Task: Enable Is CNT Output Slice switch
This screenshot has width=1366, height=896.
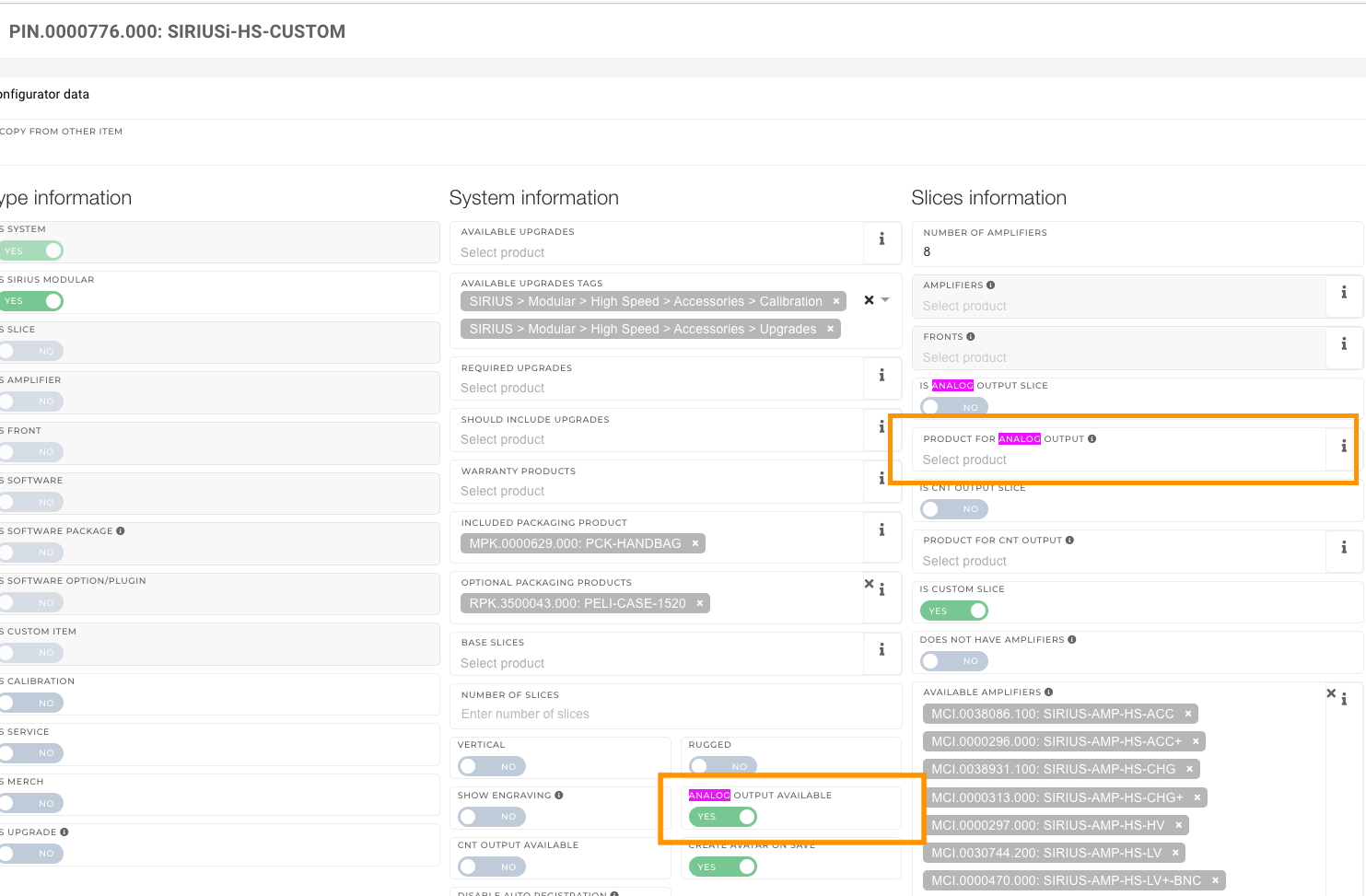Action: tap(954, 509)
